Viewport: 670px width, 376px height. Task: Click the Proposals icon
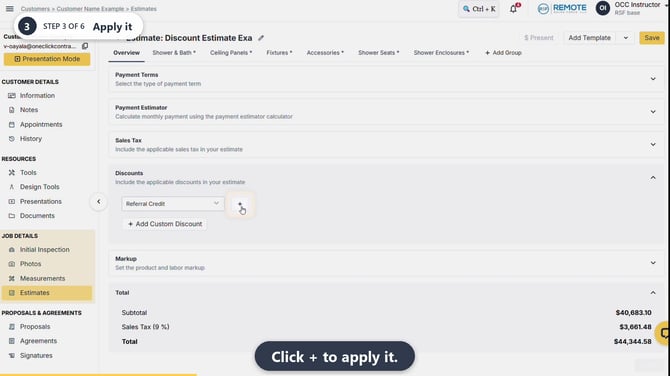[12, 327]
